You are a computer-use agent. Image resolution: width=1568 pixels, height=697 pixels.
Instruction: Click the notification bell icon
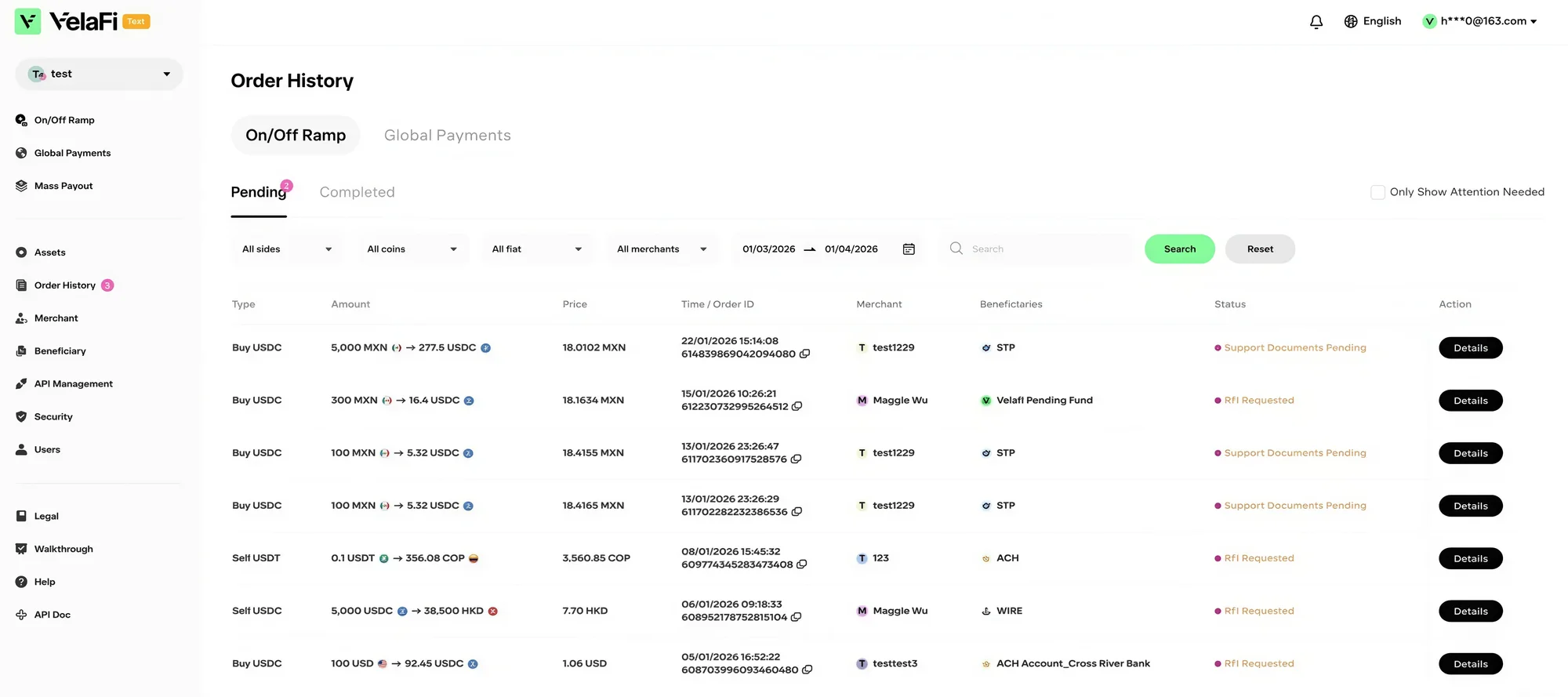(x=1316, y=22)
